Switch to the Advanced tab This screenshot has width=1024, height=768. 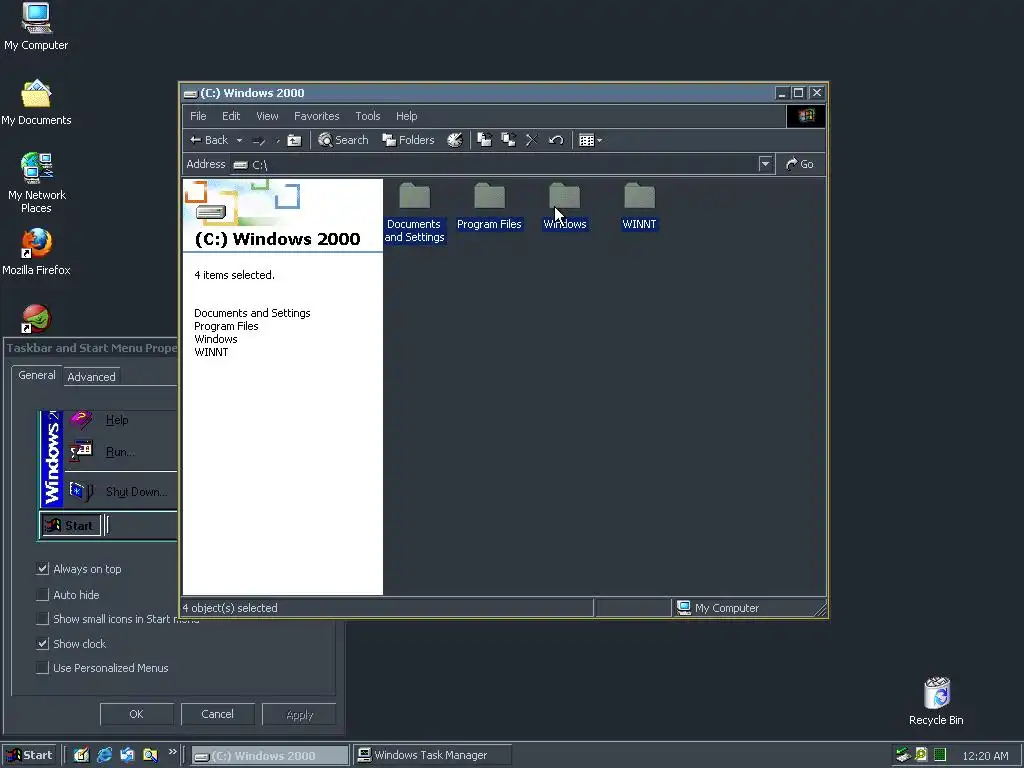click(x=91, y=377)
